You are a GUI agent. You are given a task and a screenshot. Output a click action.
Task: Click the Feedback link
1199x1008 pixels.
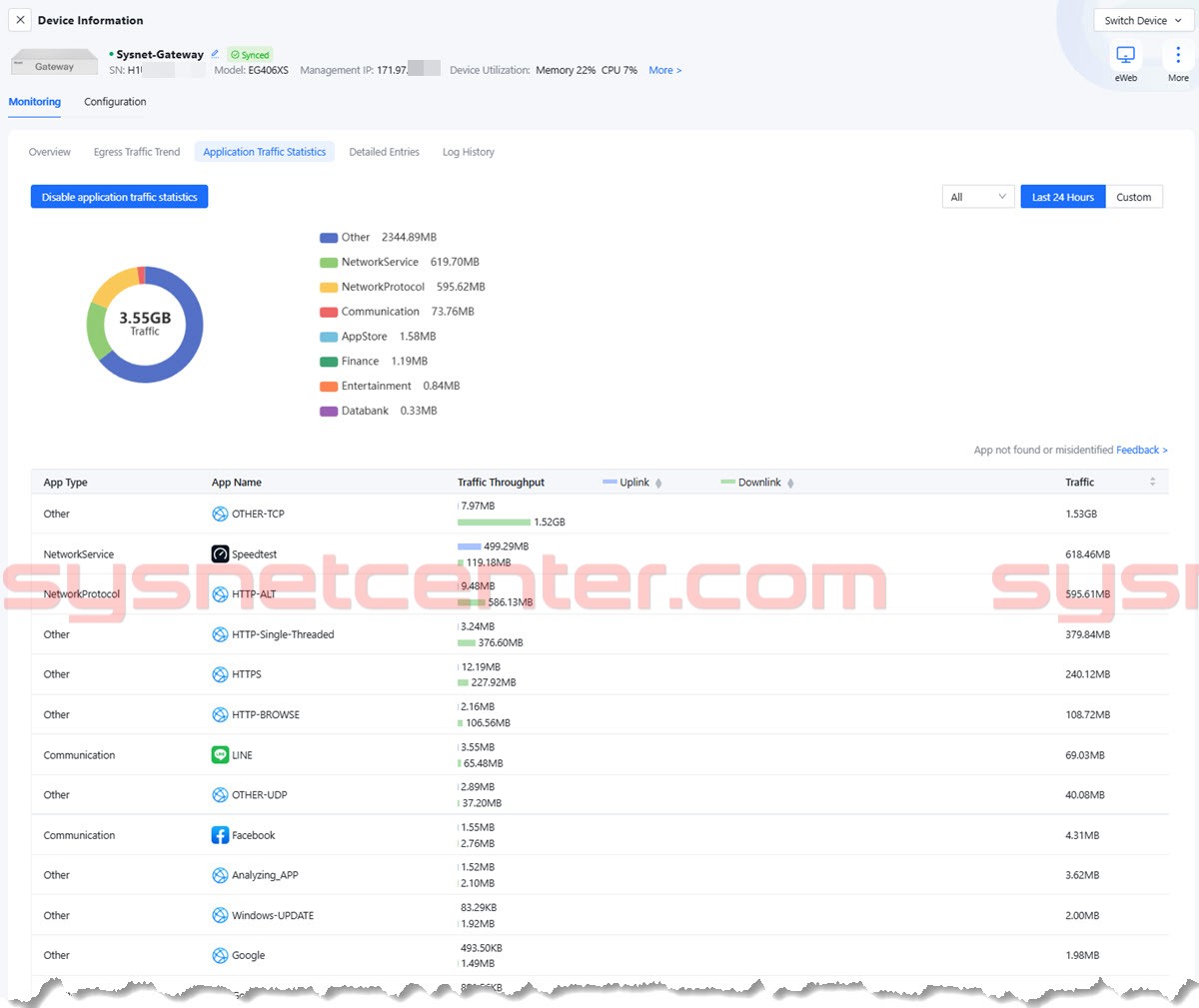(1141, 450)
